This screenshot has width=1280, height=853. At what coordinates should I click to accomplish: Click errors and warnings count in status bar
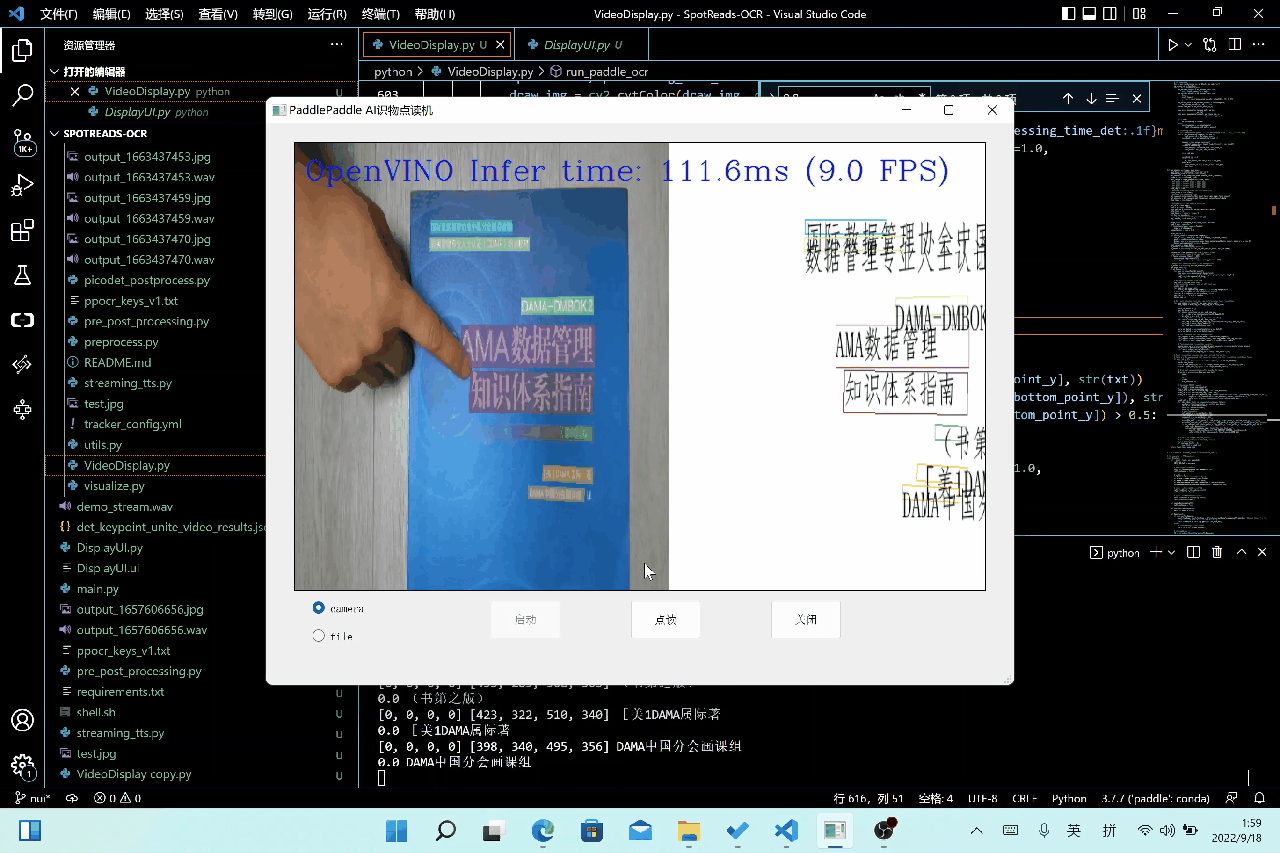pos(117,798)
